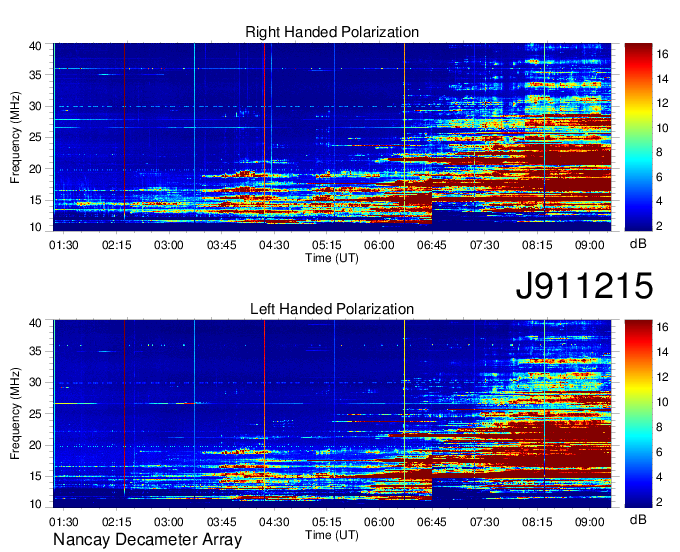Click the "03:45" time tick on the bottom plot

(x=222, y=522)
